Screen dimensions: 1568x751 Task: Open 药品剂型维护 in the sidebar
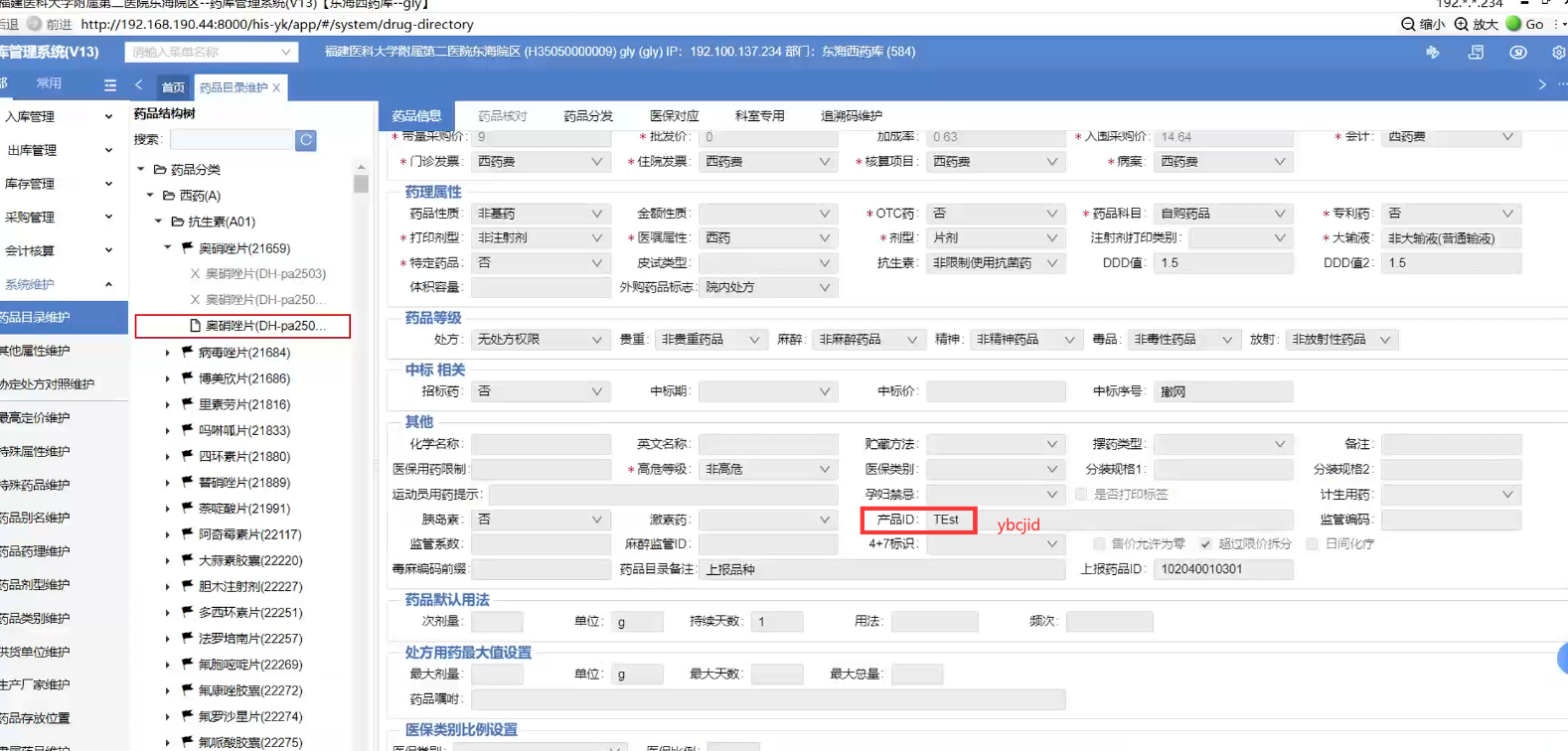tap(36, 584)
